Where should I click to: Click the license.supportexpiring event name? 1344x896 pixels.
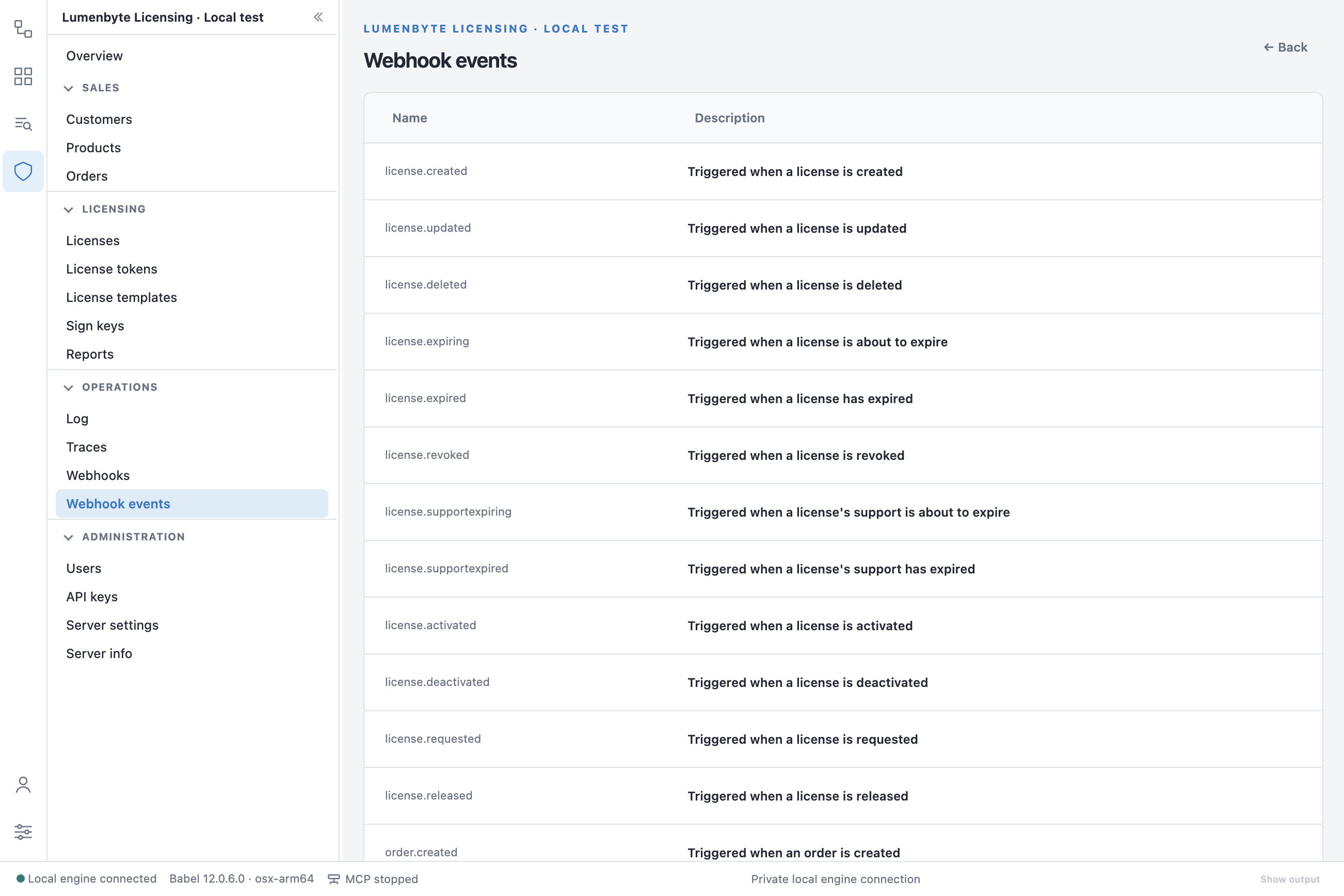pos(448,511)
